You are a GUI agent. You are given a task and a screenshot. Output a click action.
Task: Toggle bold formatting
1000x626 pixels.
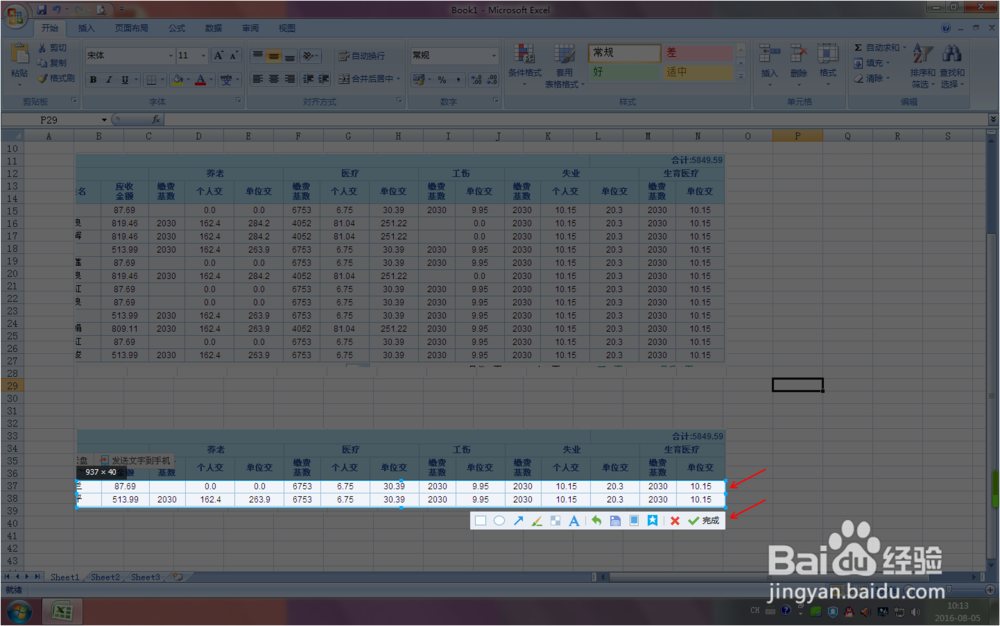(93, 80)
